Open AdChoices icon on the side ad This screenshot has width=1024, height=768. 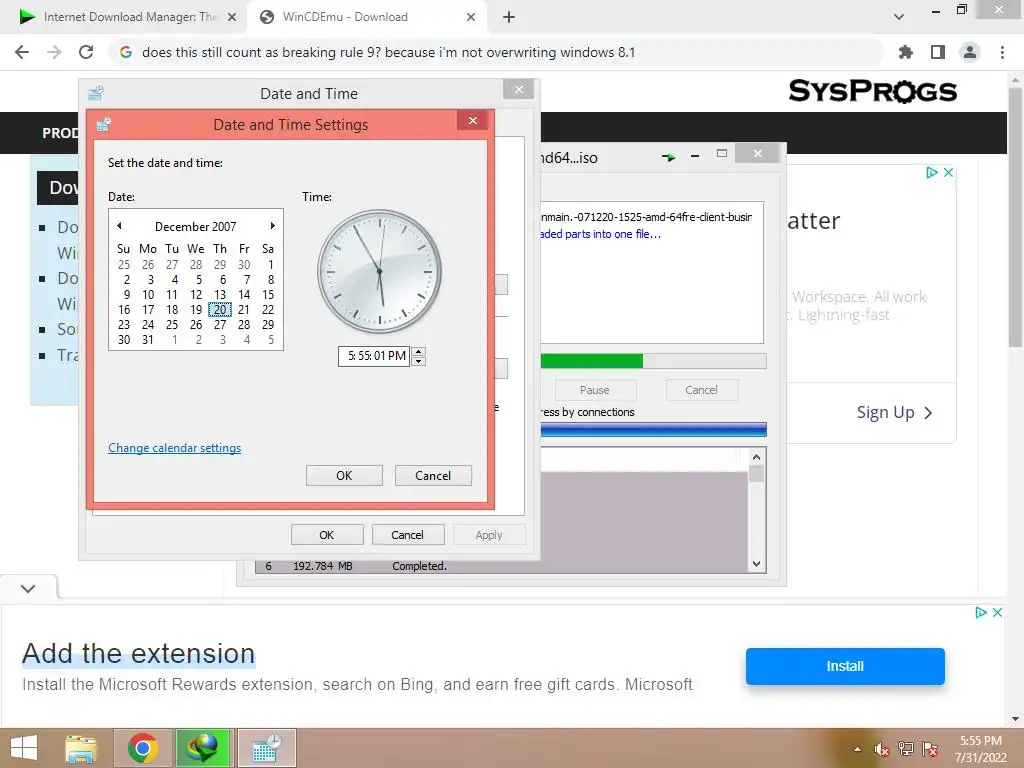(931, 172)
